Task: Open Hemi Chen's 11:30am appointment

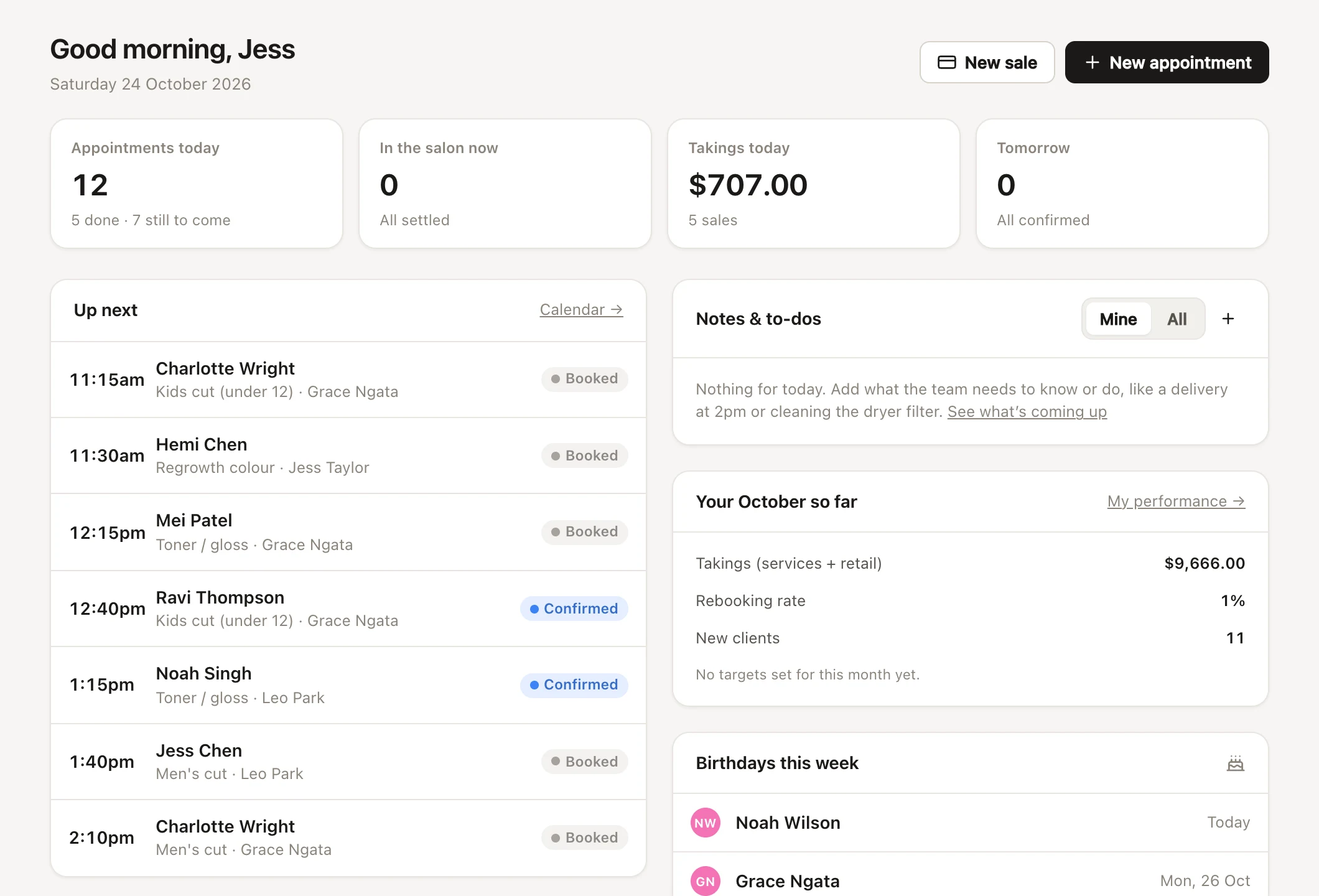Action: click(348, 455)
